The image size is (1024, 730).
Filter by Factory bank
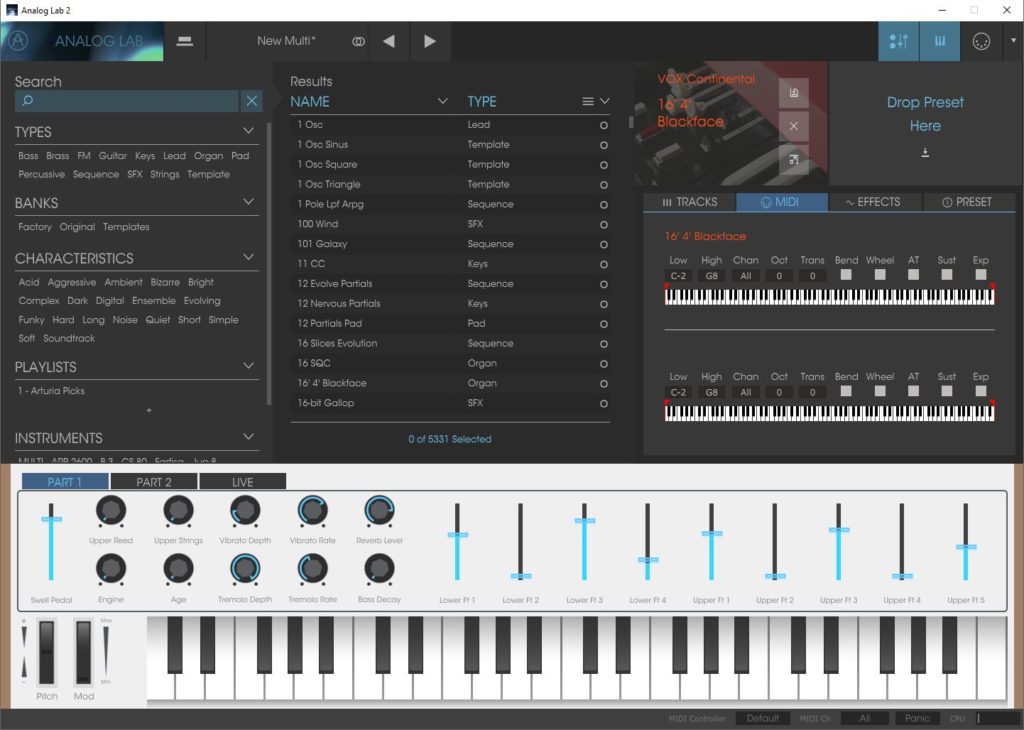[35, 227]
